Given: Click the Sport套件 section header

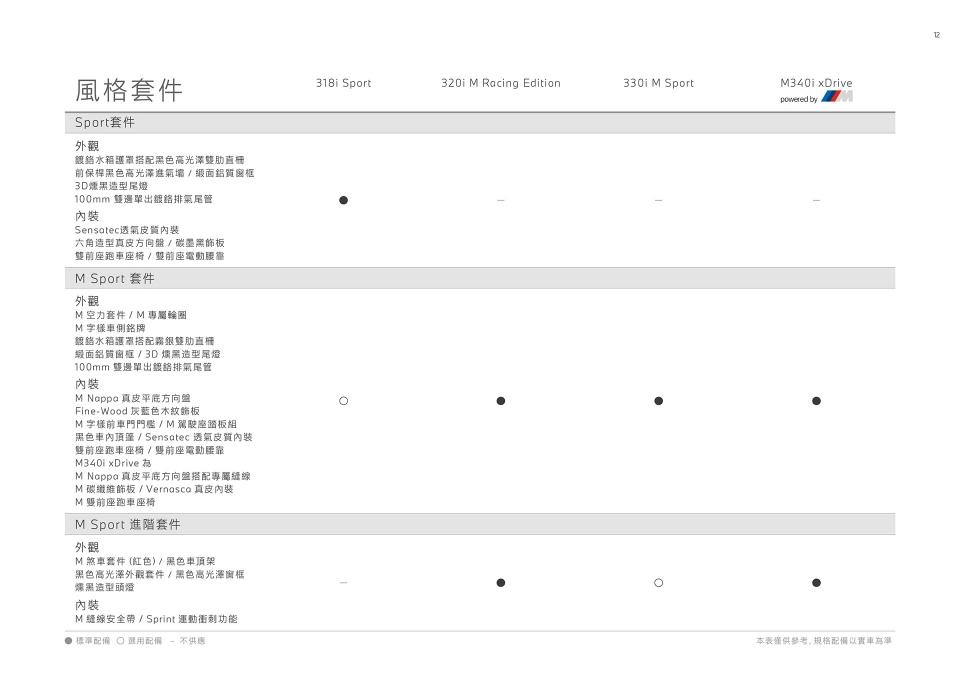Looking at the screenshot, I should (480, 122).
